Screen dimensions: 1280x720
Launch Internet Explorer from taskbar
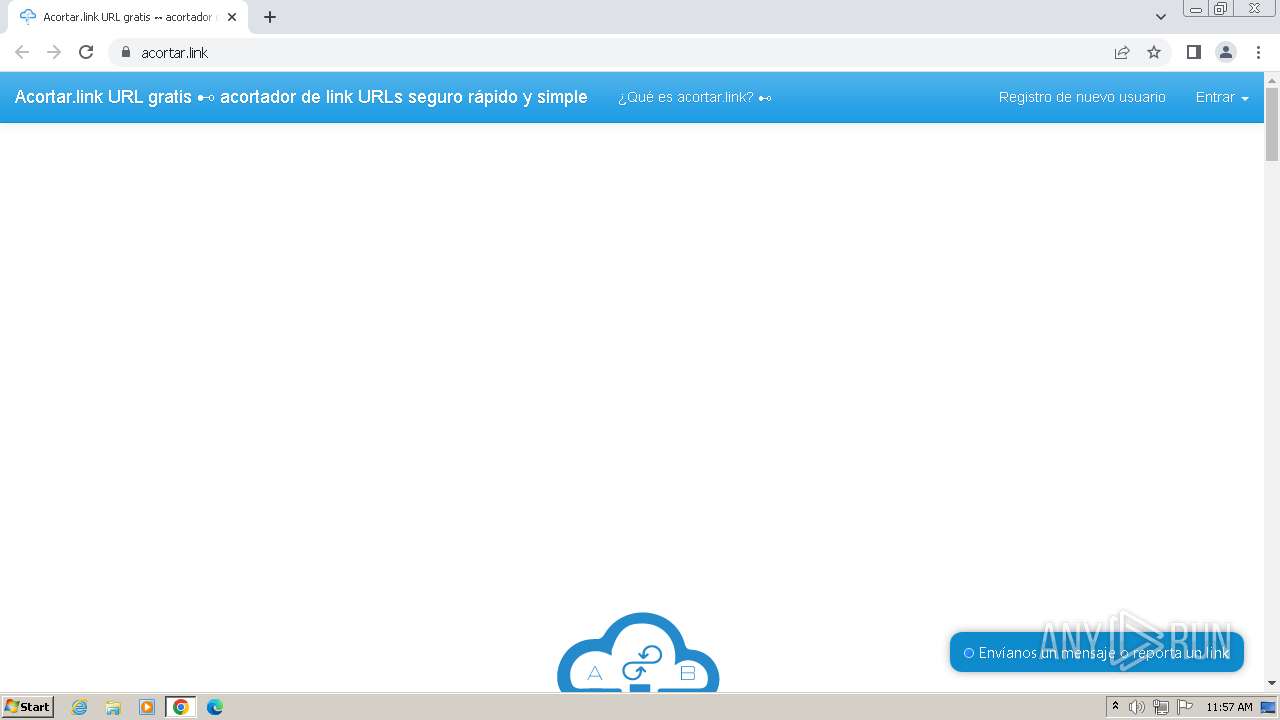pyautogui.click(x=80, y=707)
